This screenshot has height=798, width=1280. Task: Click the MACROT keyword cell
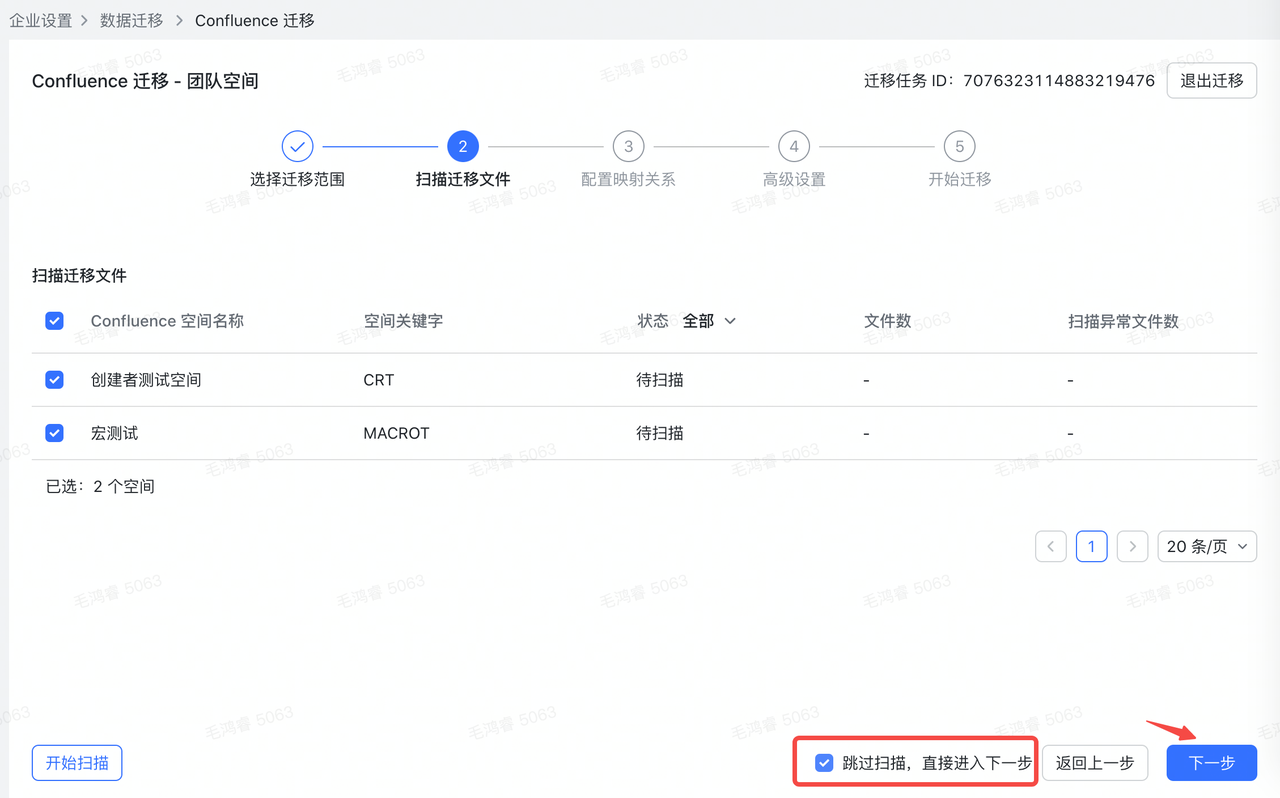pos(397,433)
